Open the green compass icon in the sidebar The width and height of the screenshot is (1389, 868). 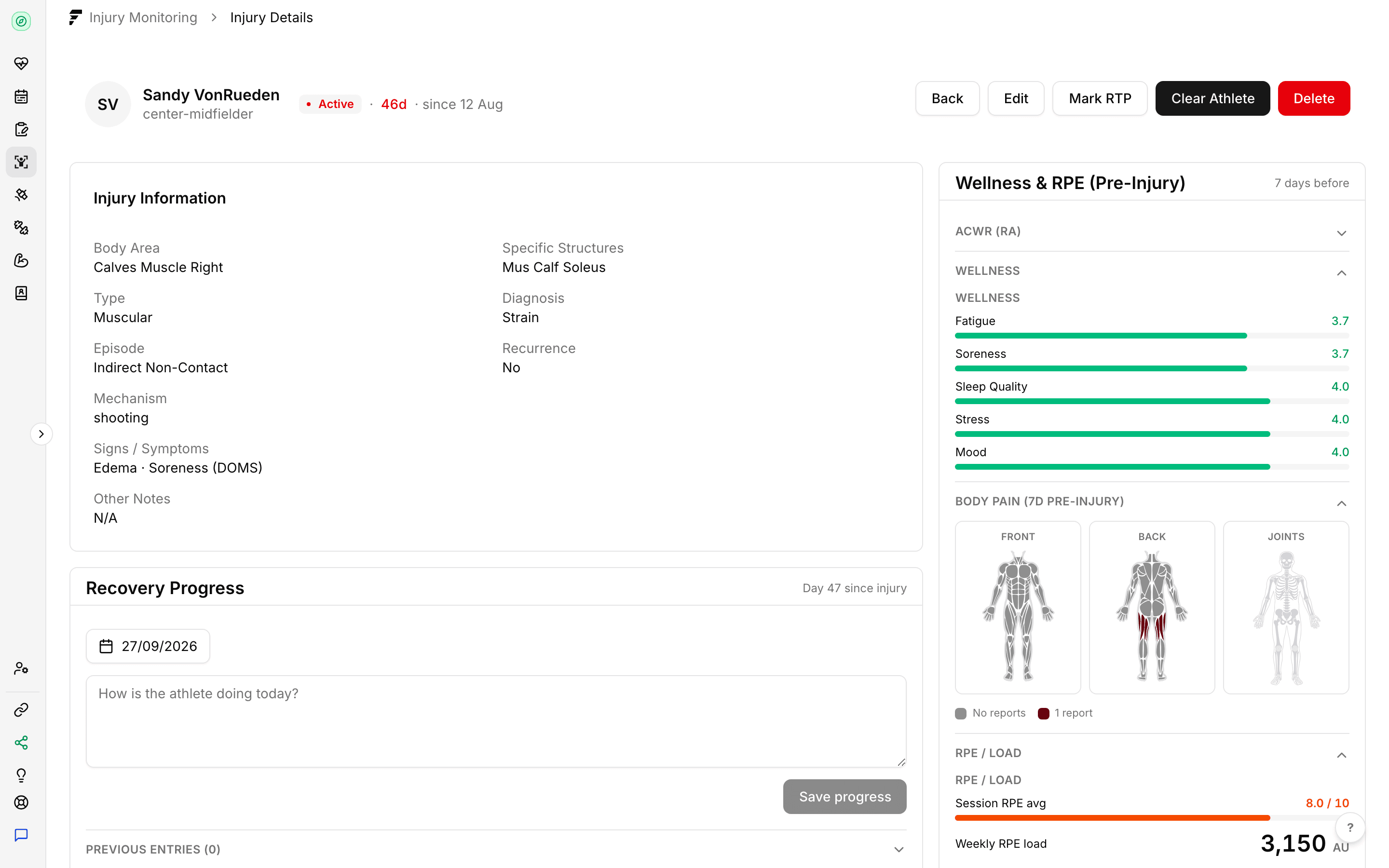coord(21,22)
